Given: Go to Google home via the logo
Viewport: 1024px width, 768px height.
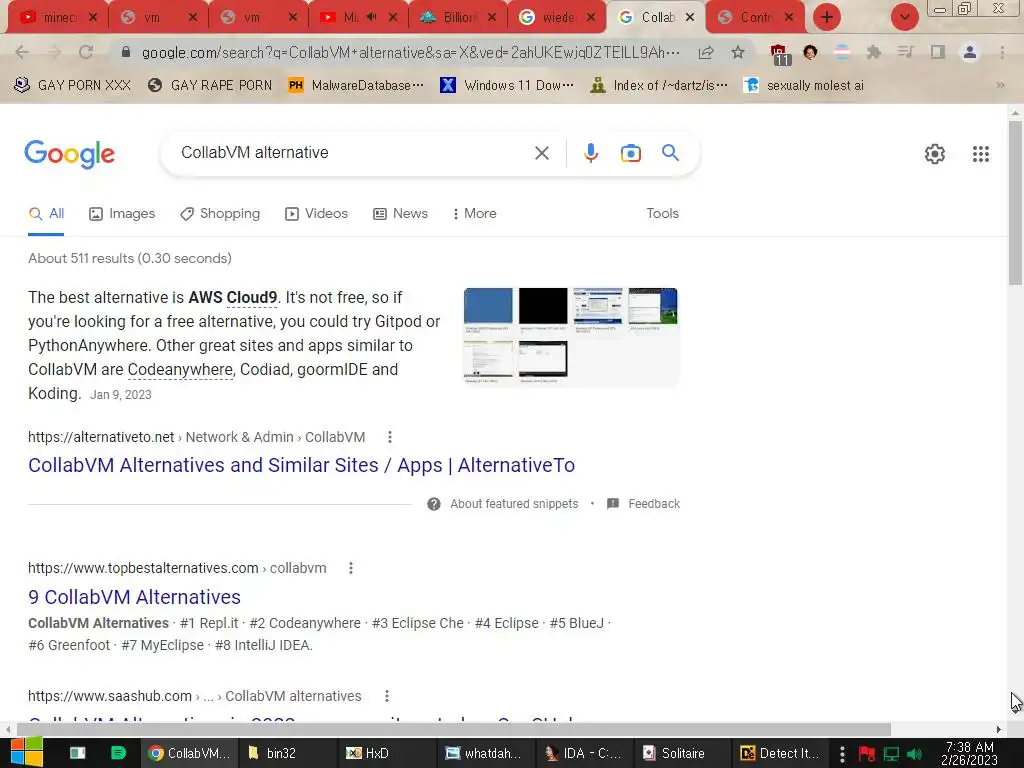Looking at the screenshot, I should click(x=69, y=154).
